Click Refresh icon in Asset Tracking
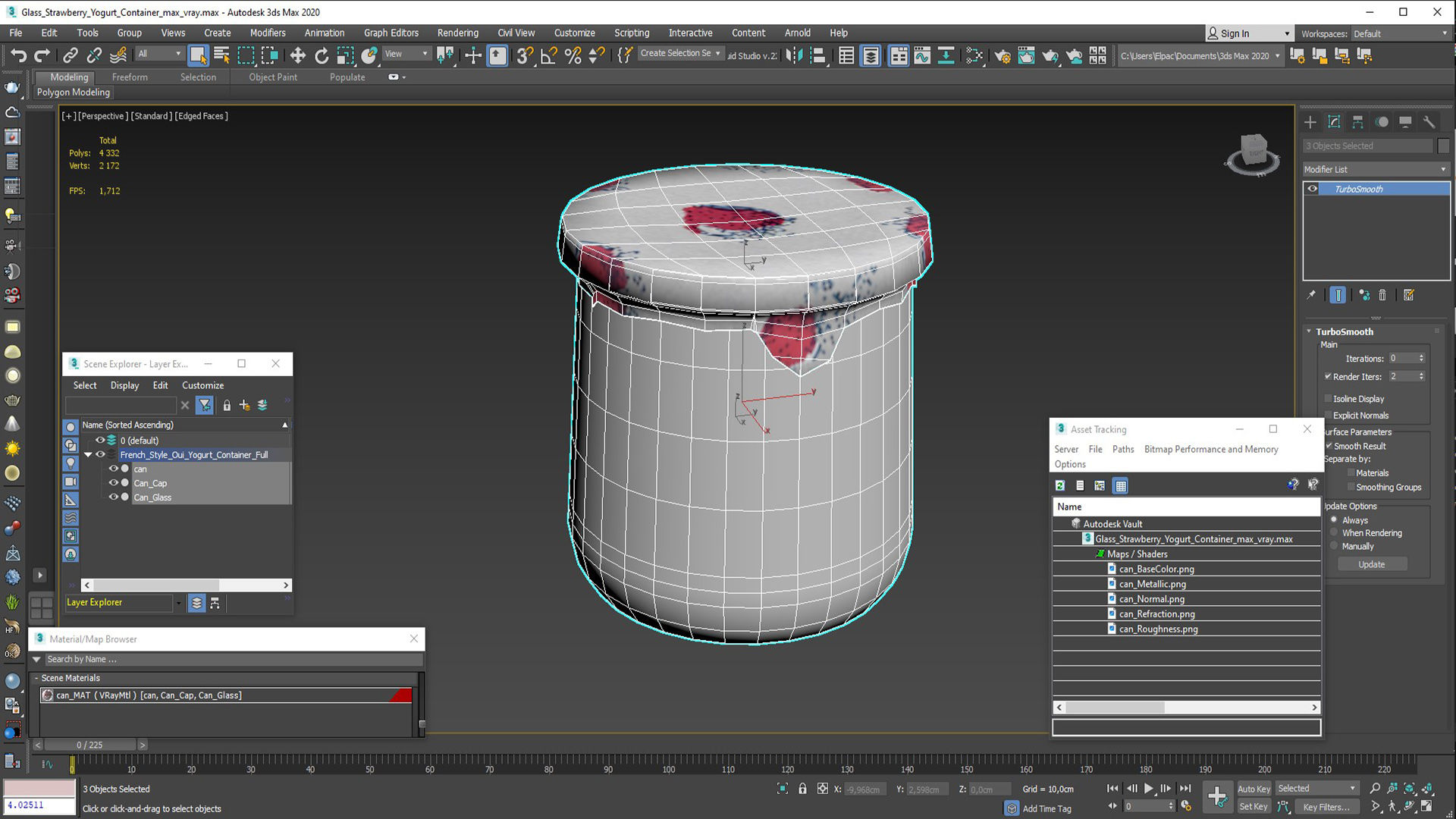Screen dimensions: 1456x819 pos(1060,485)
